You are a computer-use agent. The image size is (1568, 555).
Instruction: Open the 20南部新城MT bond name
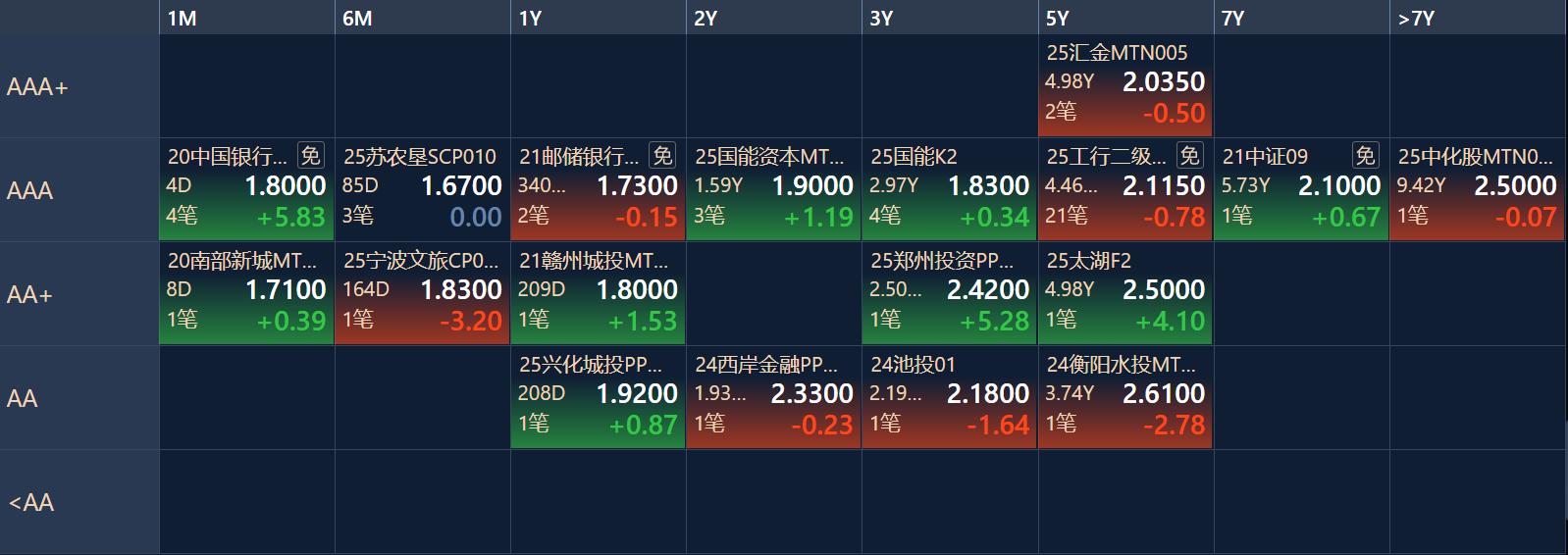[x=242, y=261]
